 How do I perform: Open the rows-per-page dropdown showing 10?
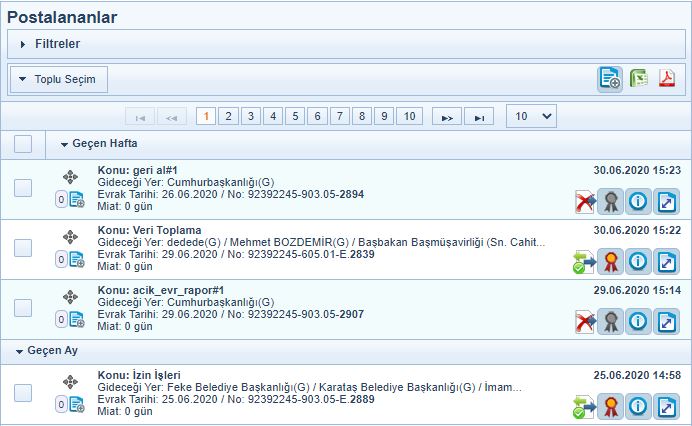pyautogui.click(x=531, y=116)
